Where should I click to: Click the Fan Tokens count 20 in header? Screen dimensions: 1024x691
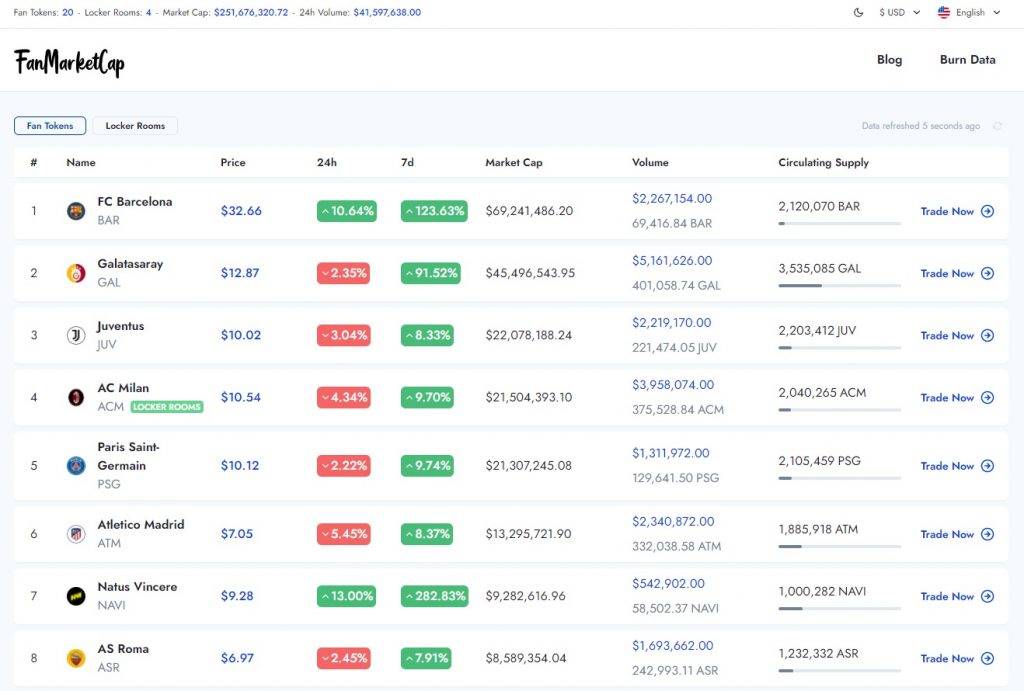tap(68, 12)
